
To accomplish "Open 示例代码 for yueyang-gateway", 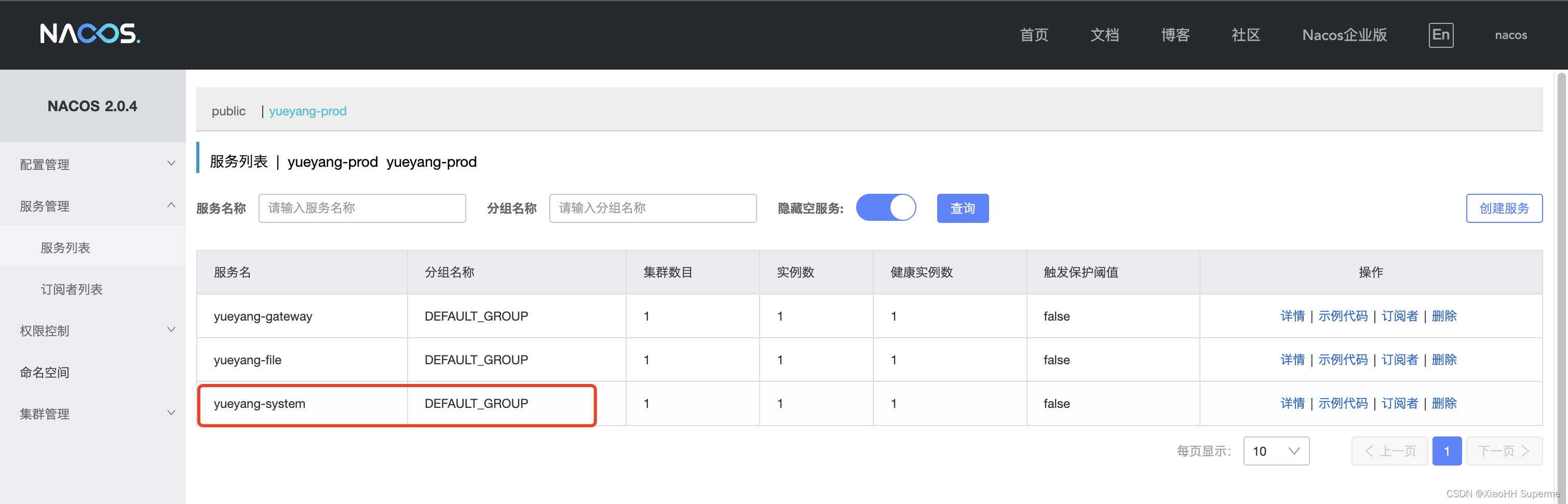I will point(1343,316).
